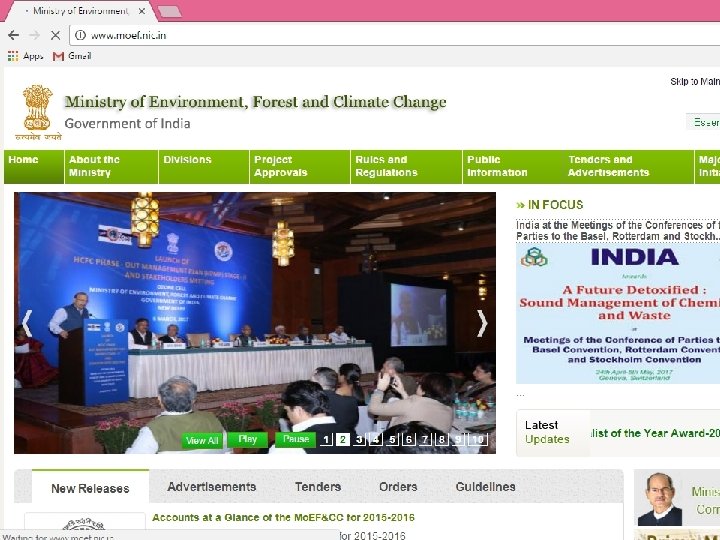The height and width of the screenshot is (540, 720).
Task: Click the Skip to Main content link
Action: coord(695,82)
